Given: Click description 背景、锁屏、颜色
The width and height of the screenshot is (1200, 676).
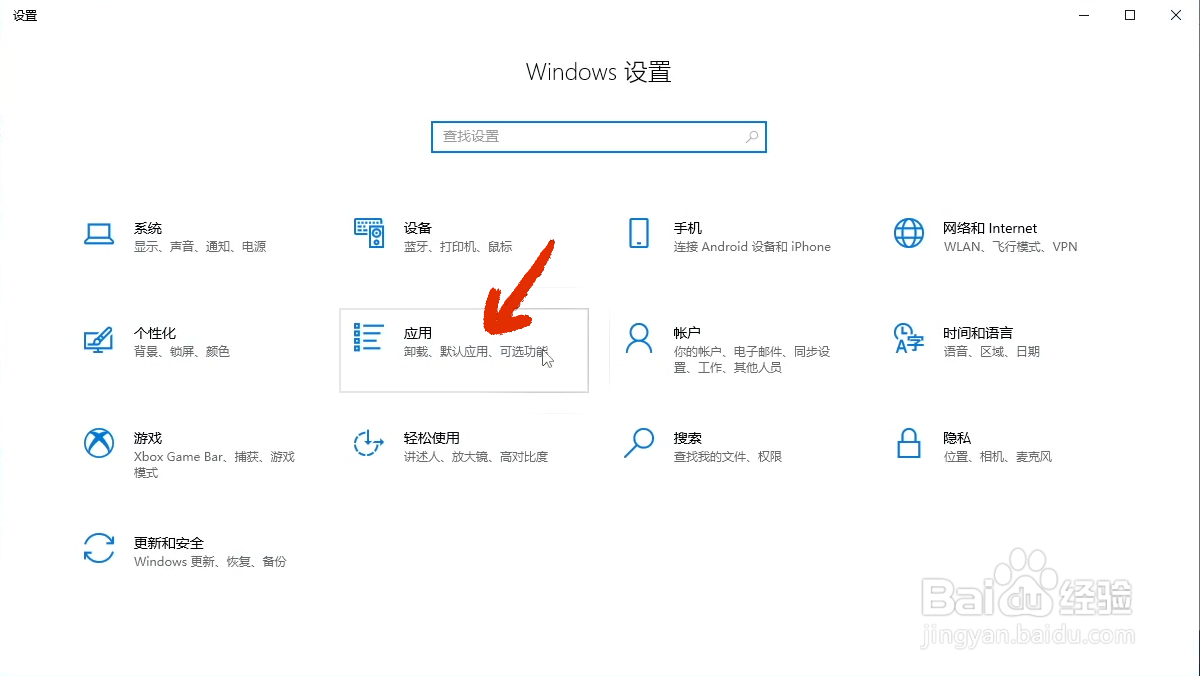Looking at the screenshot, I should (182, 352).
